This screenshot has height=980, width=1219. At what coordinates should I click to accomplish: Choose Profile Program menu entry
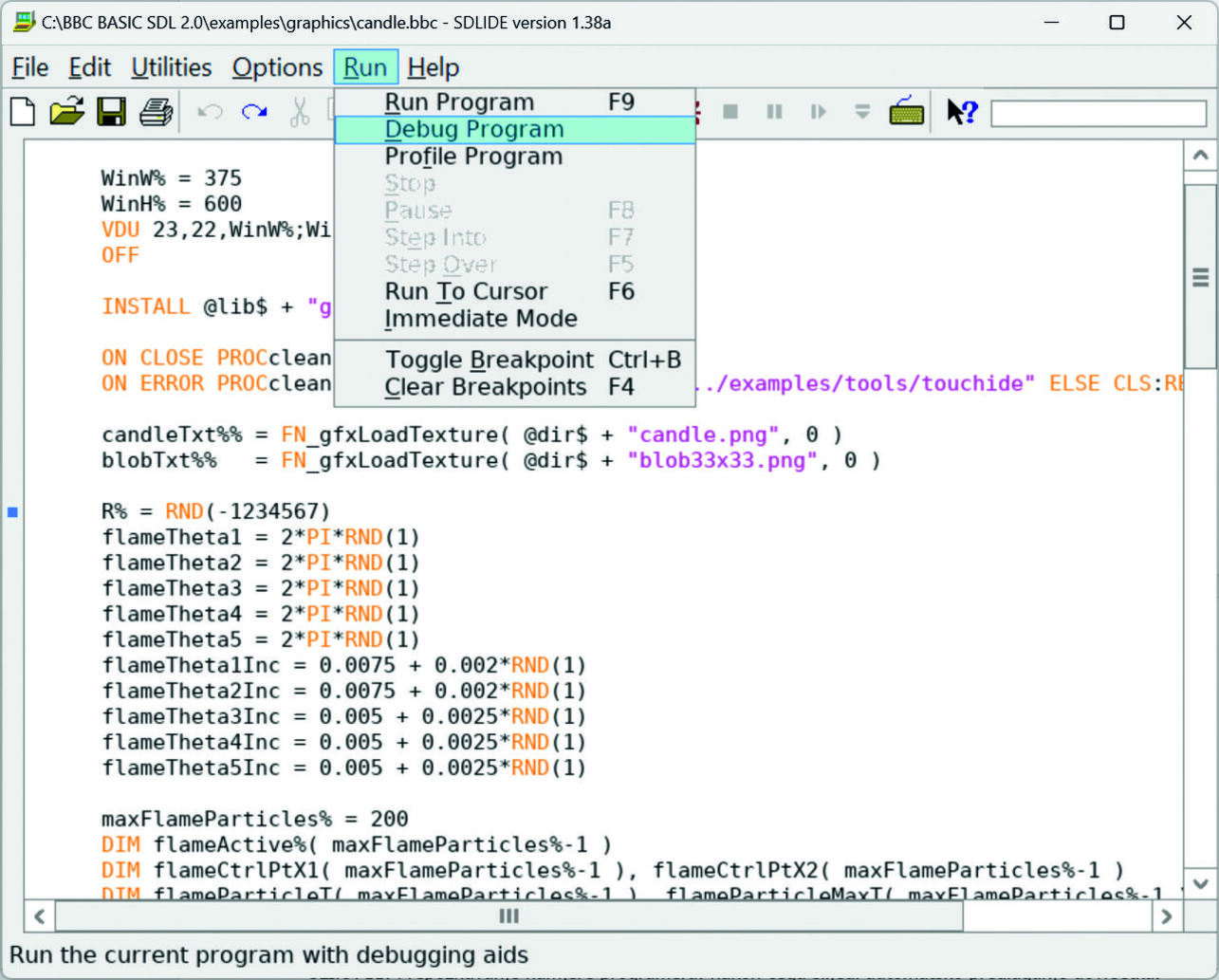coord(515,157)
